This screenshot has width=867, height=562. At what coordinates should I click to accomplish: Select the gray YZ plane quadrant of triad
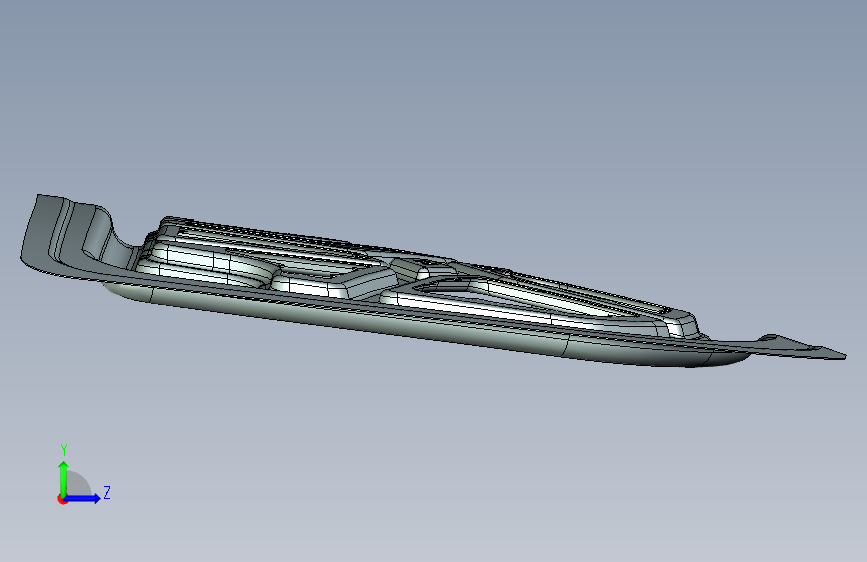click(x=78, y=484)
